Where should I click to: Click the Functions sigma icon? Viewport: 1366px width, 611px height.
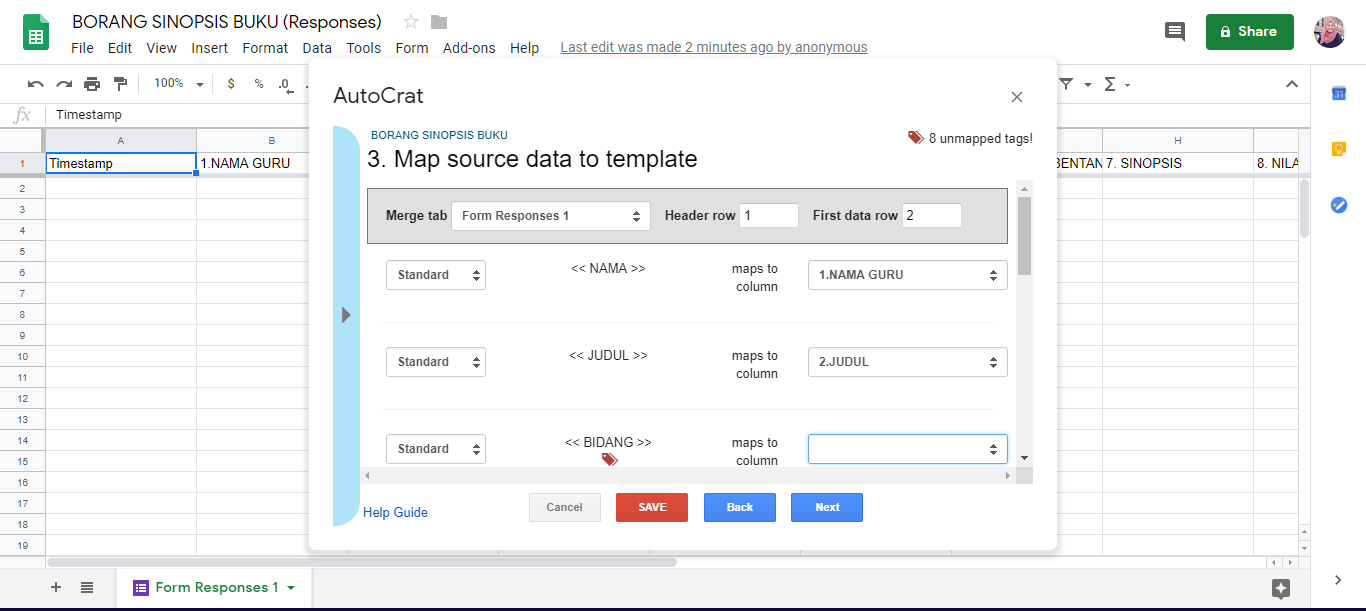(1109, 84)
